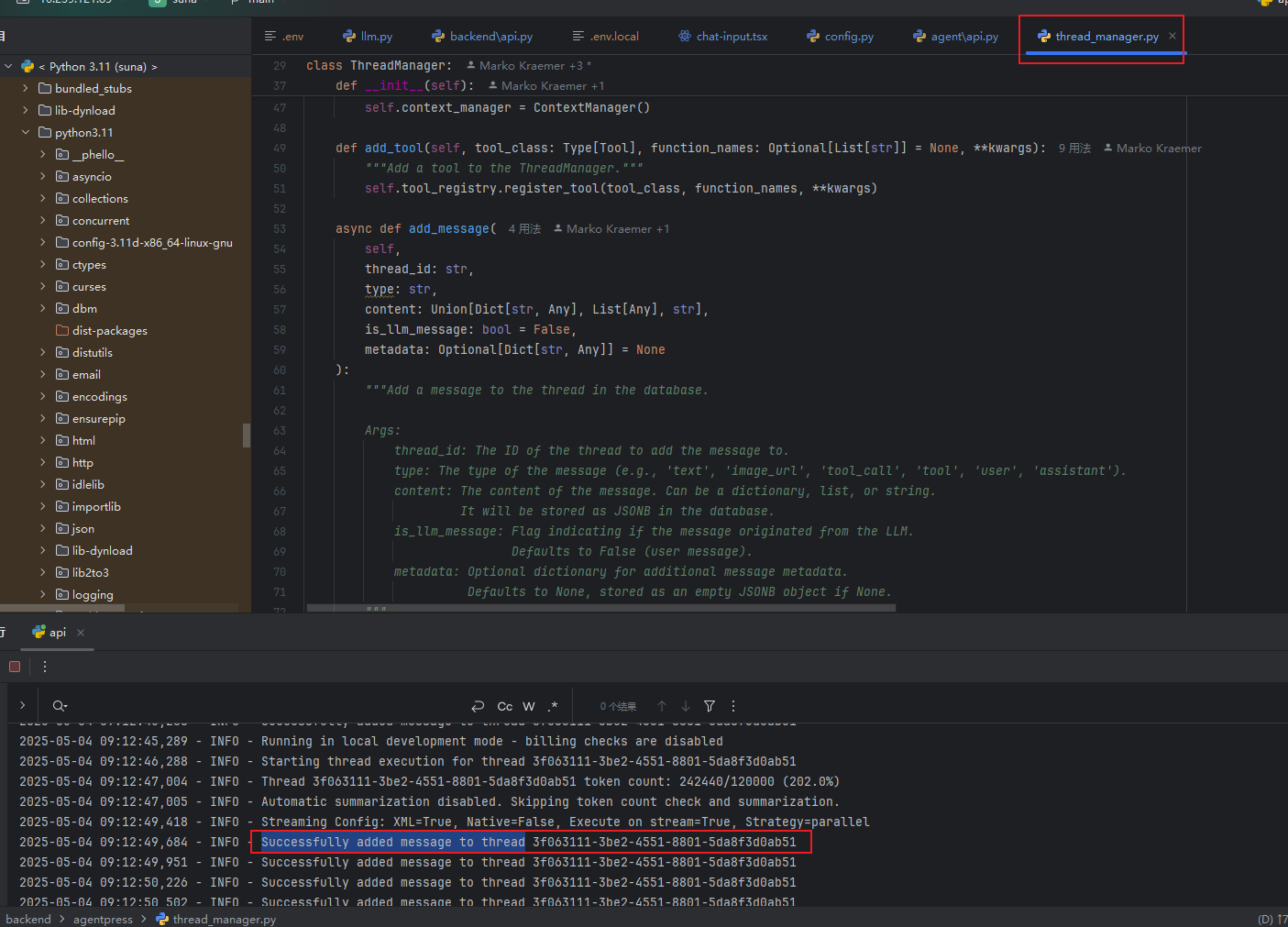Select the curses folder icon
The image size is (1288, 927).
[62, 286]
